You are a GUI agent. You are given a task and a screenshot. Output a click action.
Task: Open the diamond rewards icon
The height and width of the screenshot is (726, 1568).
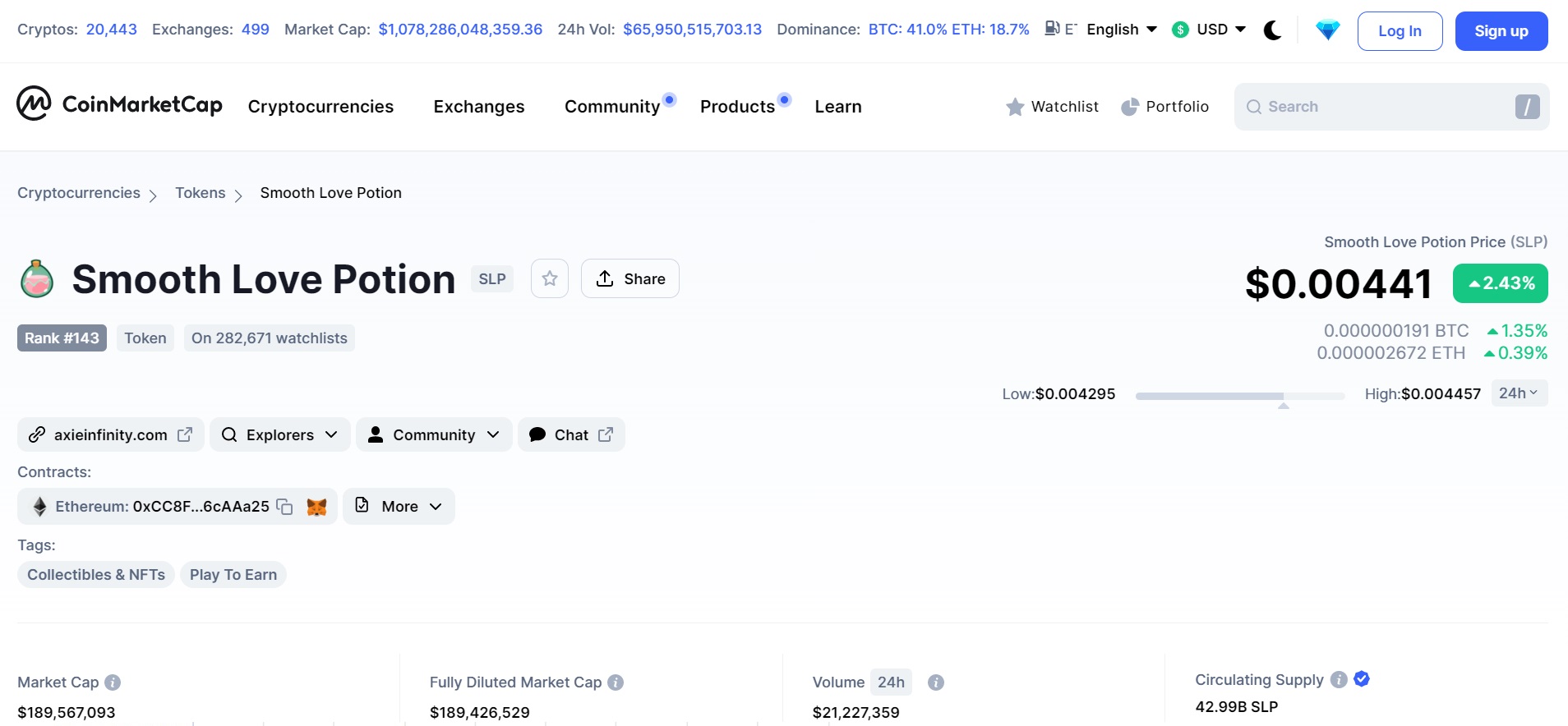1327,30
